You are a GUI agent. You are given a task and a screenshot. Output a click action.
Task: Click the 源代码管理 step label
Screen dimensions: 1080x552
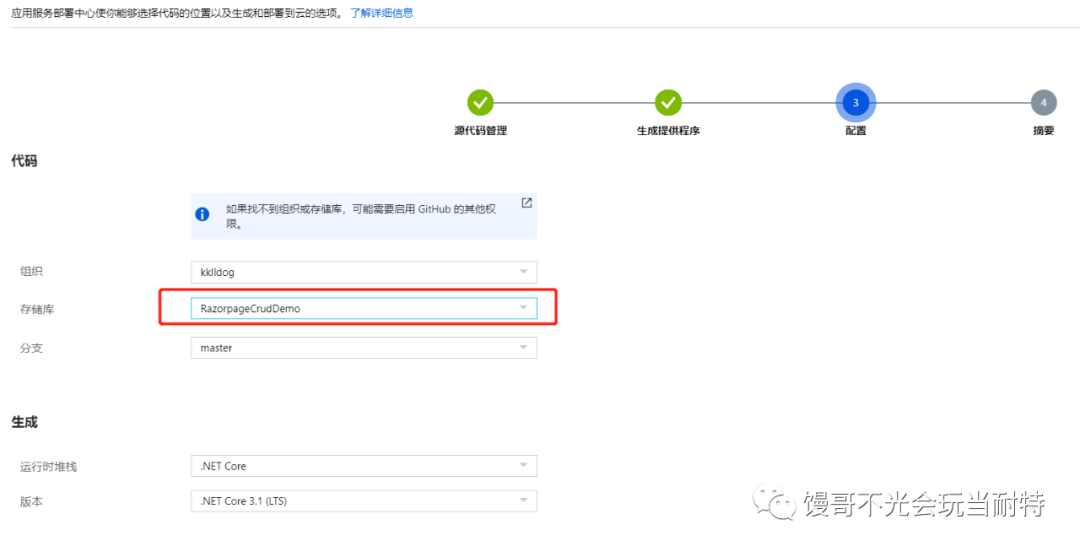tap(481, 131)
